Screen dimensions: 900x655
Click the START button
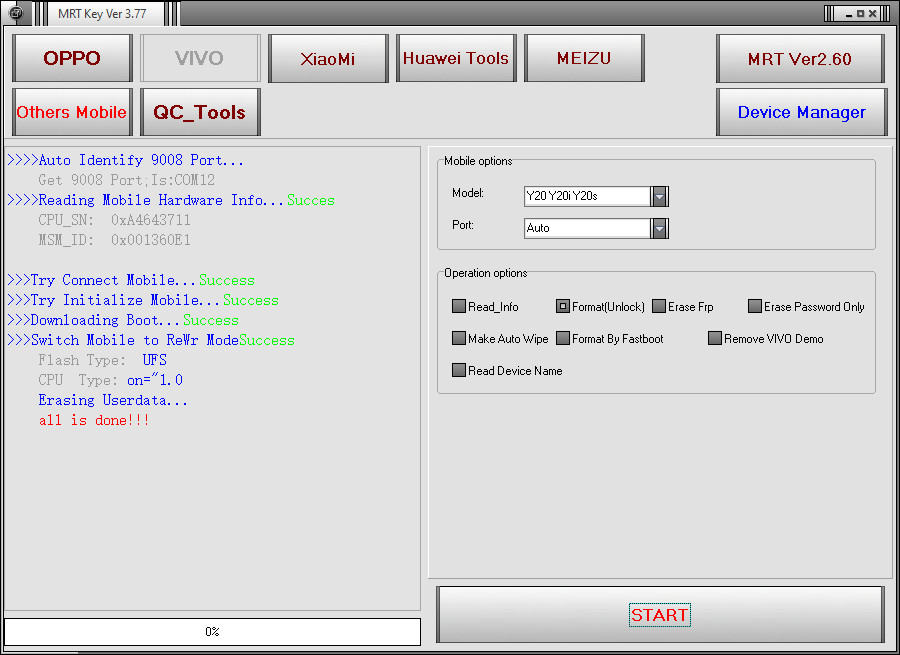point(660,615)
